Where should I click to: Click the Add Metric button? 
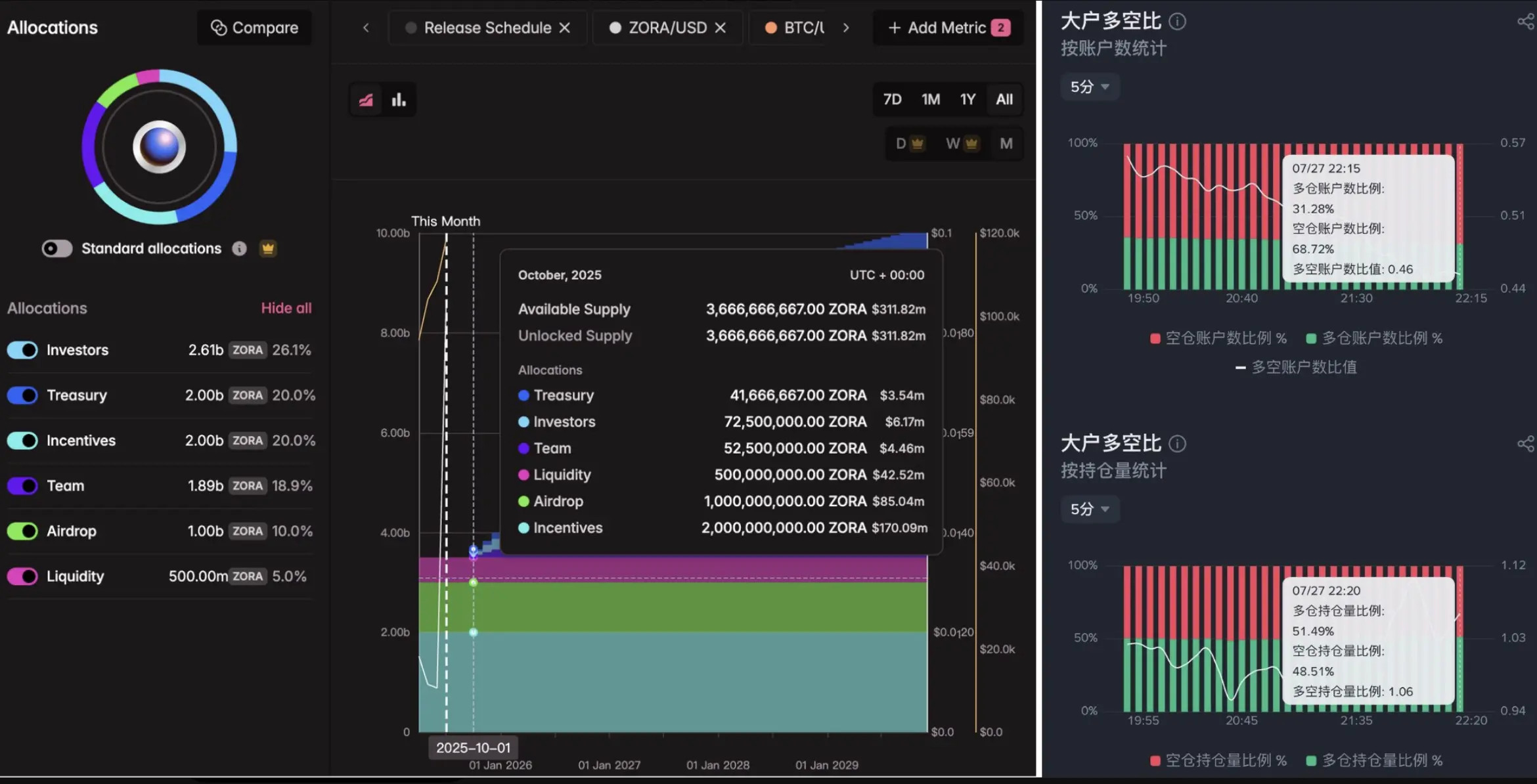coord(948,28)
